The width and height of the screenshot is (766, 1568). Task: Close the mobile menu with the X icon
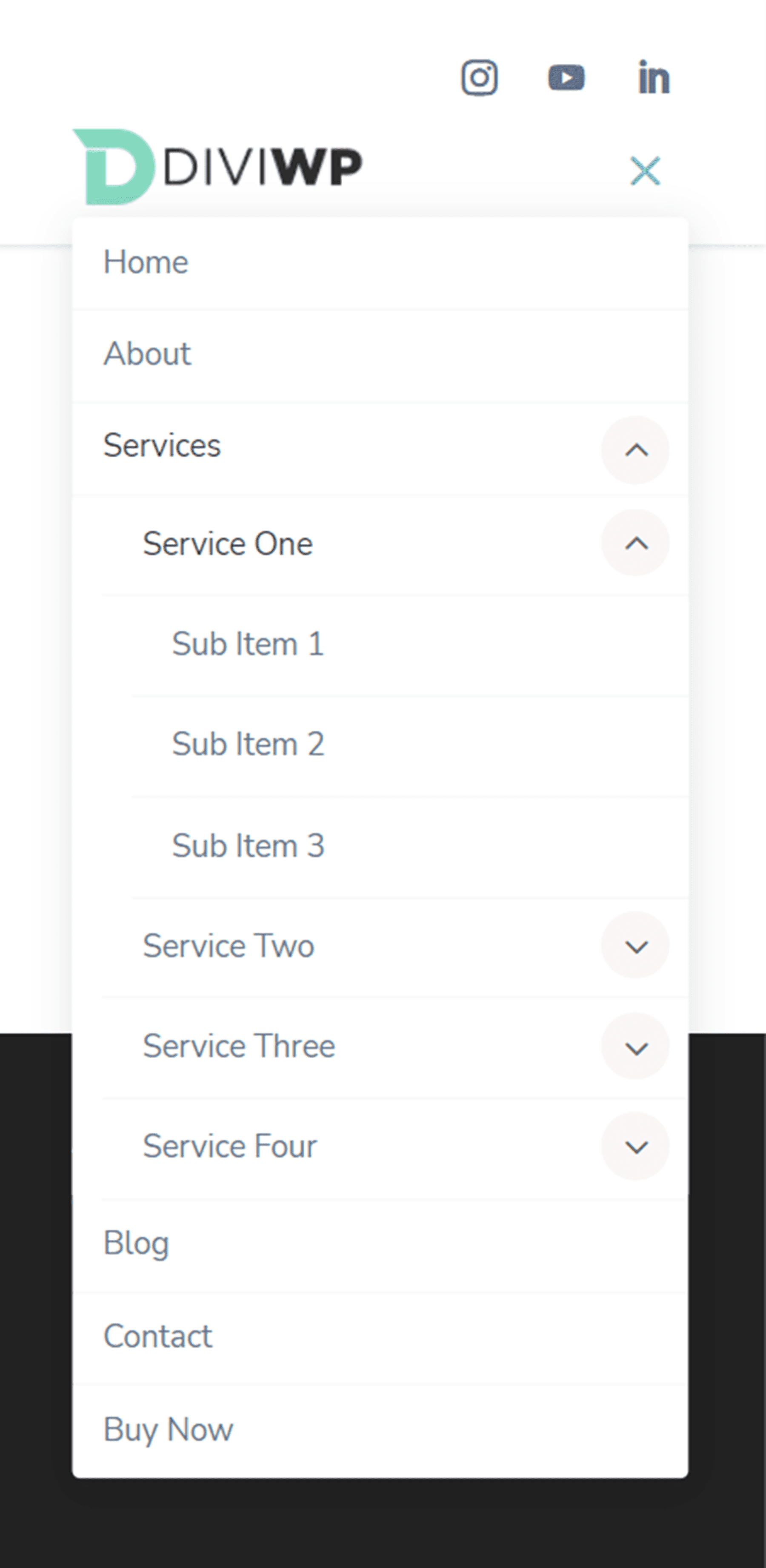click(x=645, y=171)
